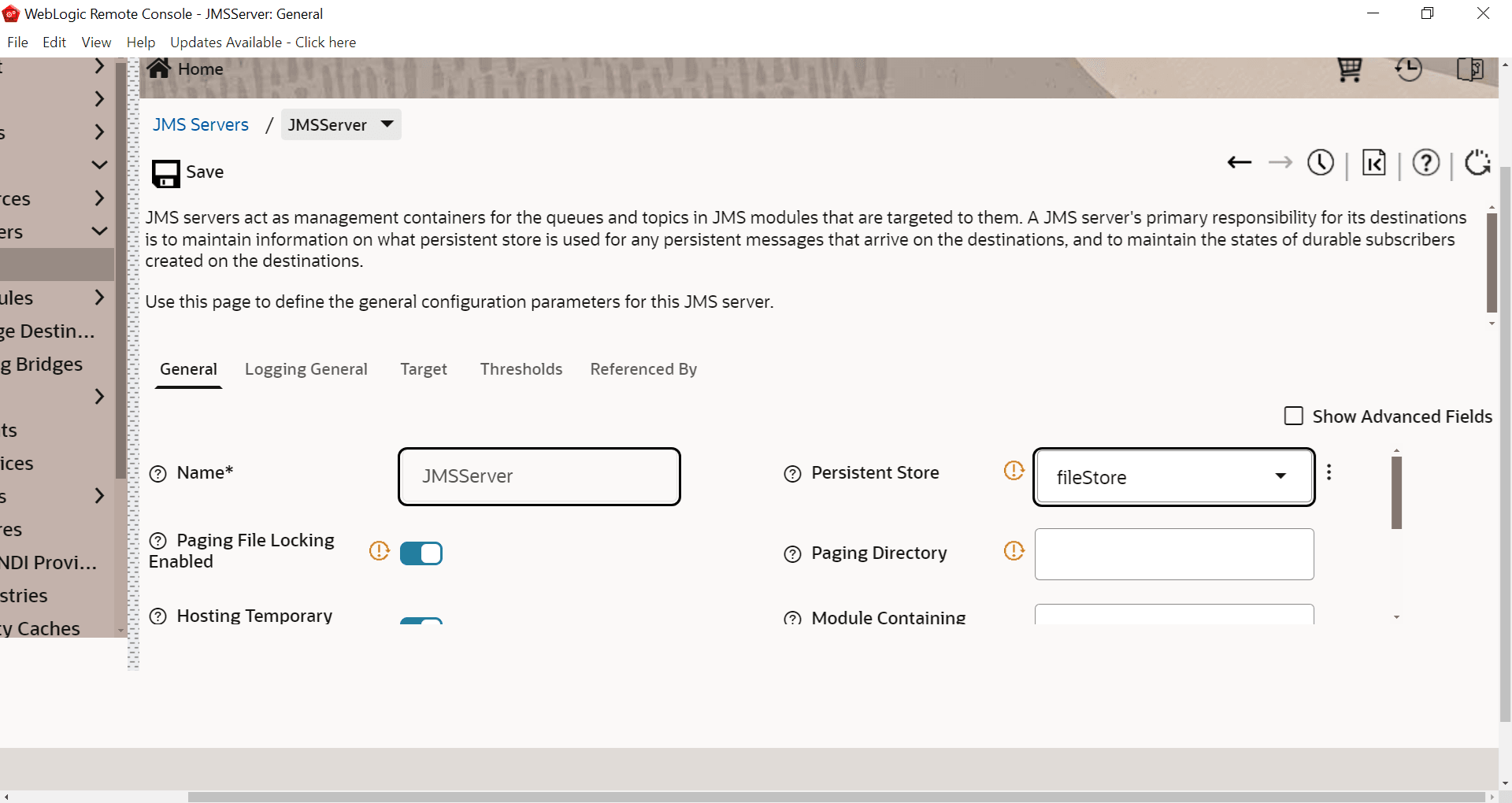The image size is (1512, 803).
Task: Click the landing page icon
Action: 1374,163
